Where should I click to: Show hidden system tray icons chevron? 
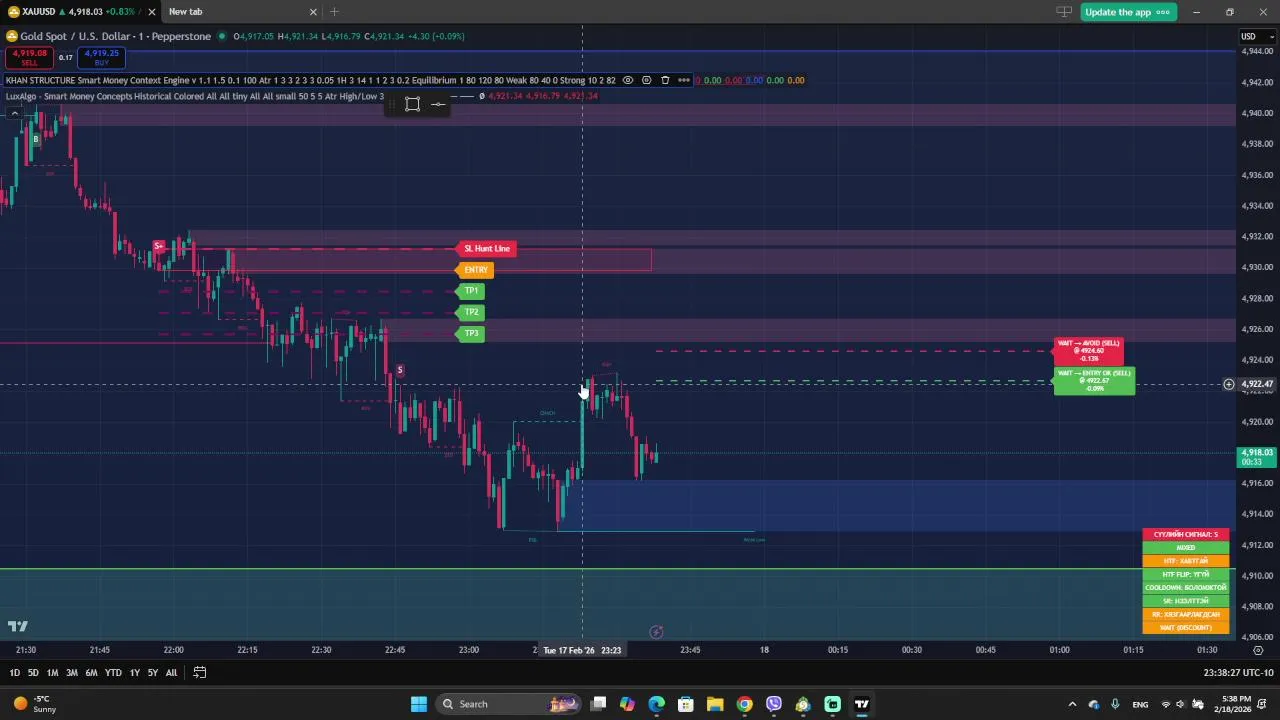(1072, 704)
